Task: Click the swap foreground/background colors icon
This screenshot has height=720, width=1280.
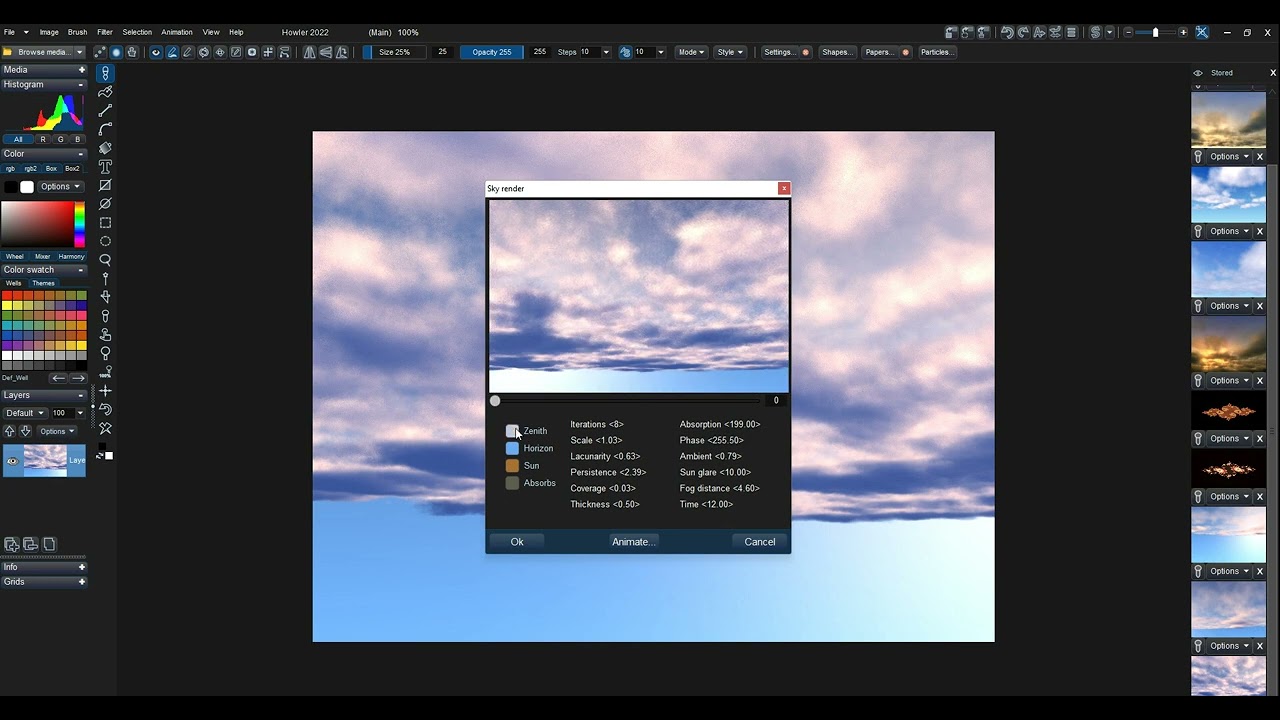Action: click(98, 456)
